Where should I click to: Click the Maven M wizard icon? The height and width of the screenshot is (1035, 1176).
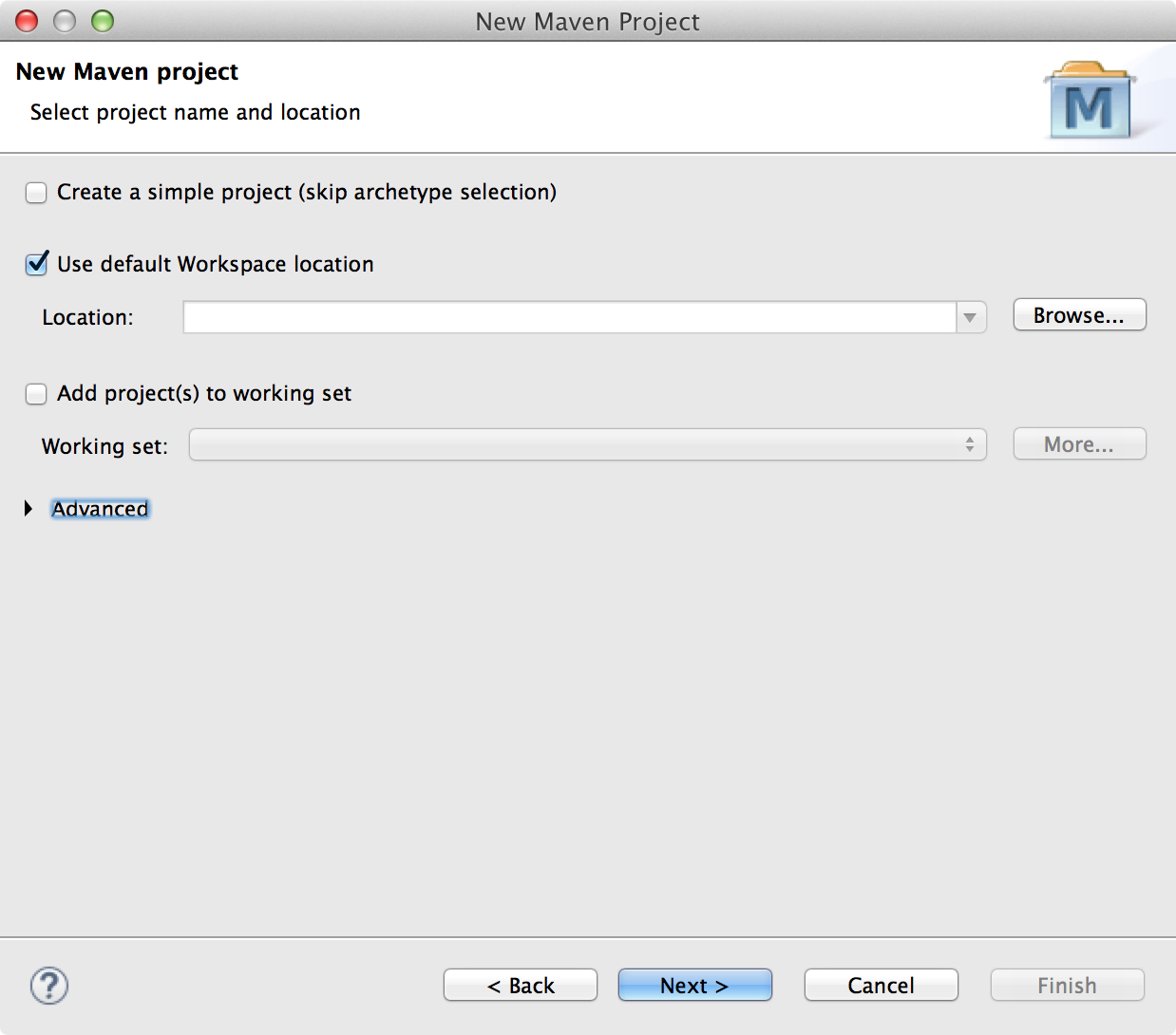1089,102
